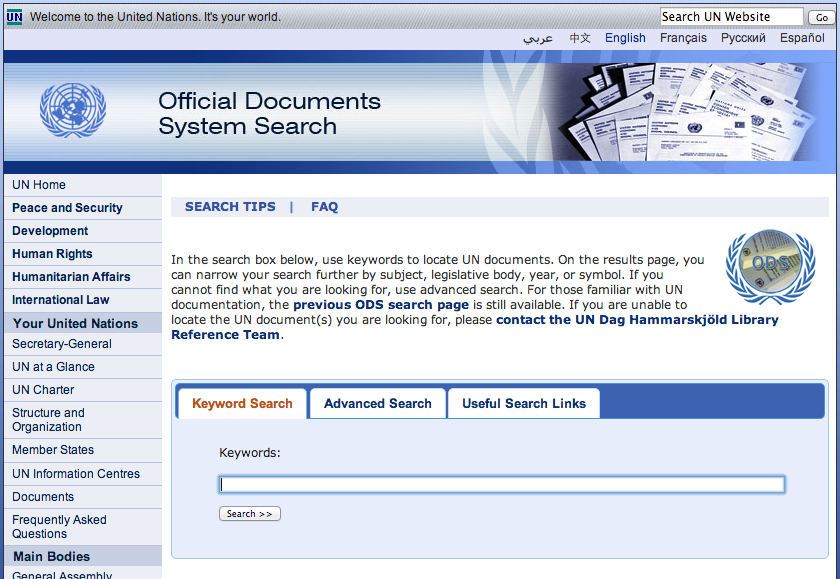
Task: Open the Useful Search Links tab
Action: coord(524,403)
